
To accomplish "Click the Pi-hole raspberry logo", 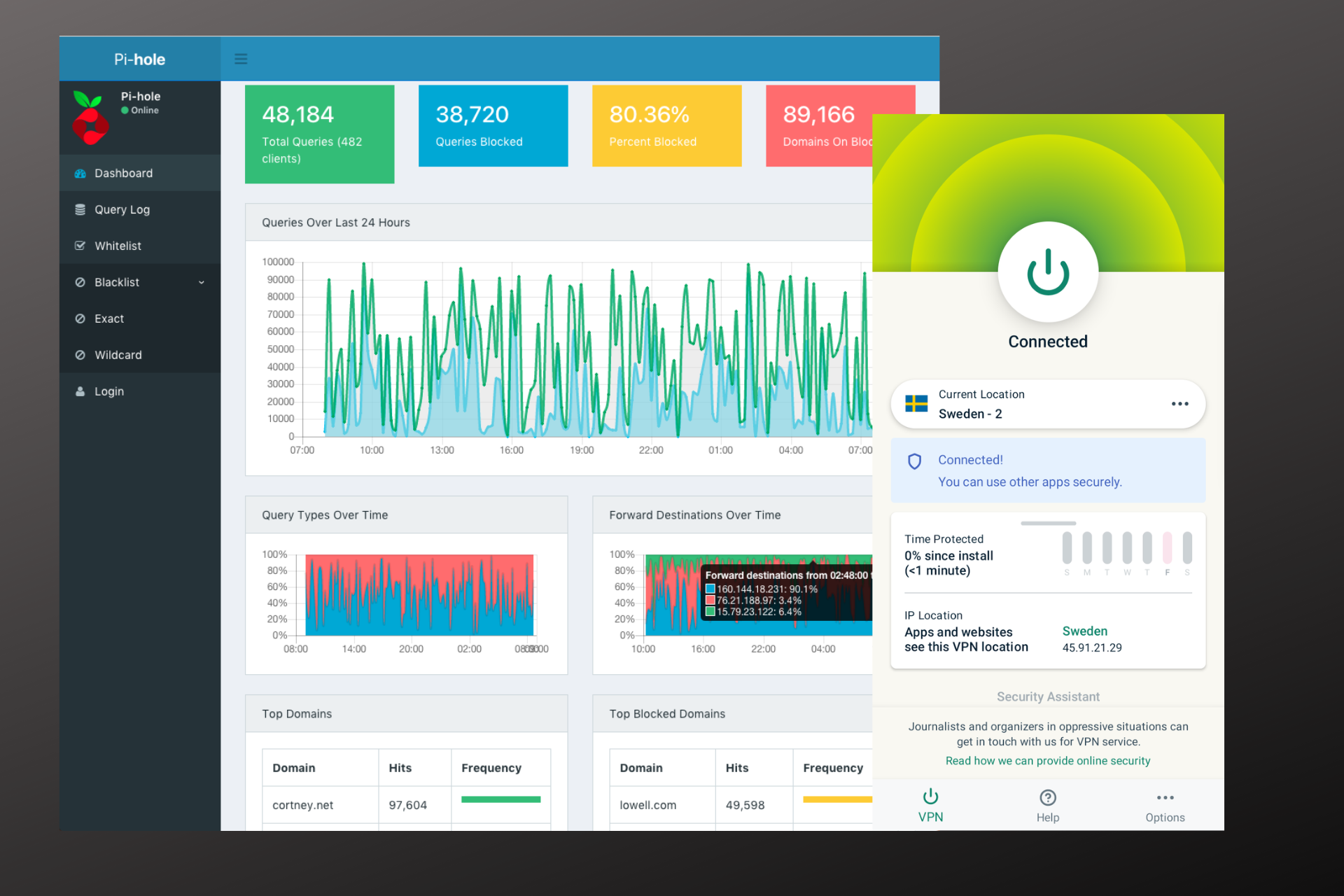I will pyautogui.click(x=90, y=118).
